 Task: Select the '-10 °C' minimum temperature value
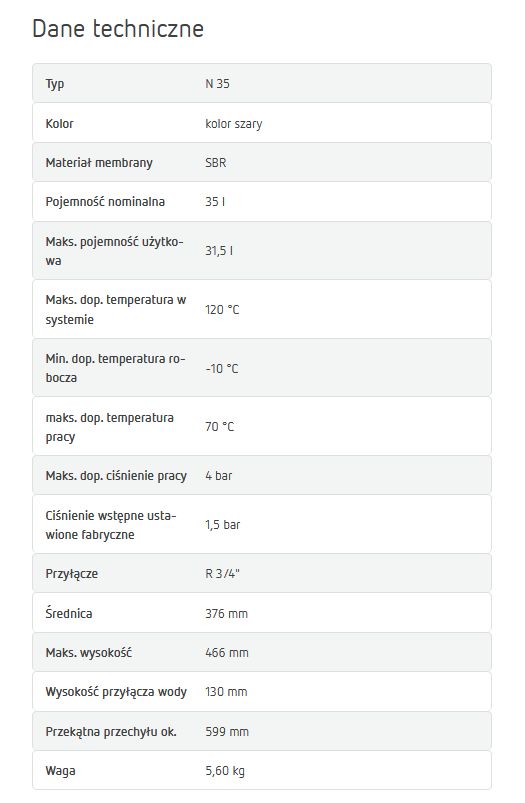[x=222, y=369]
